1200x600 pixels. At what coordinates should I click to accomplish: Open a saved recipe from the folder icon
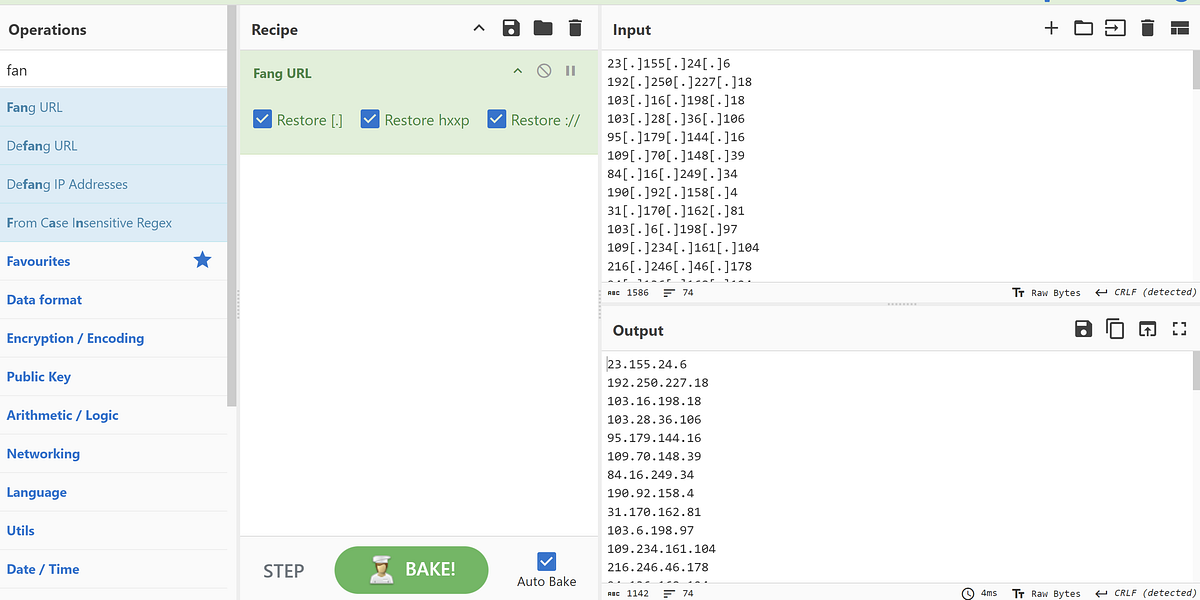click(543, 28)
